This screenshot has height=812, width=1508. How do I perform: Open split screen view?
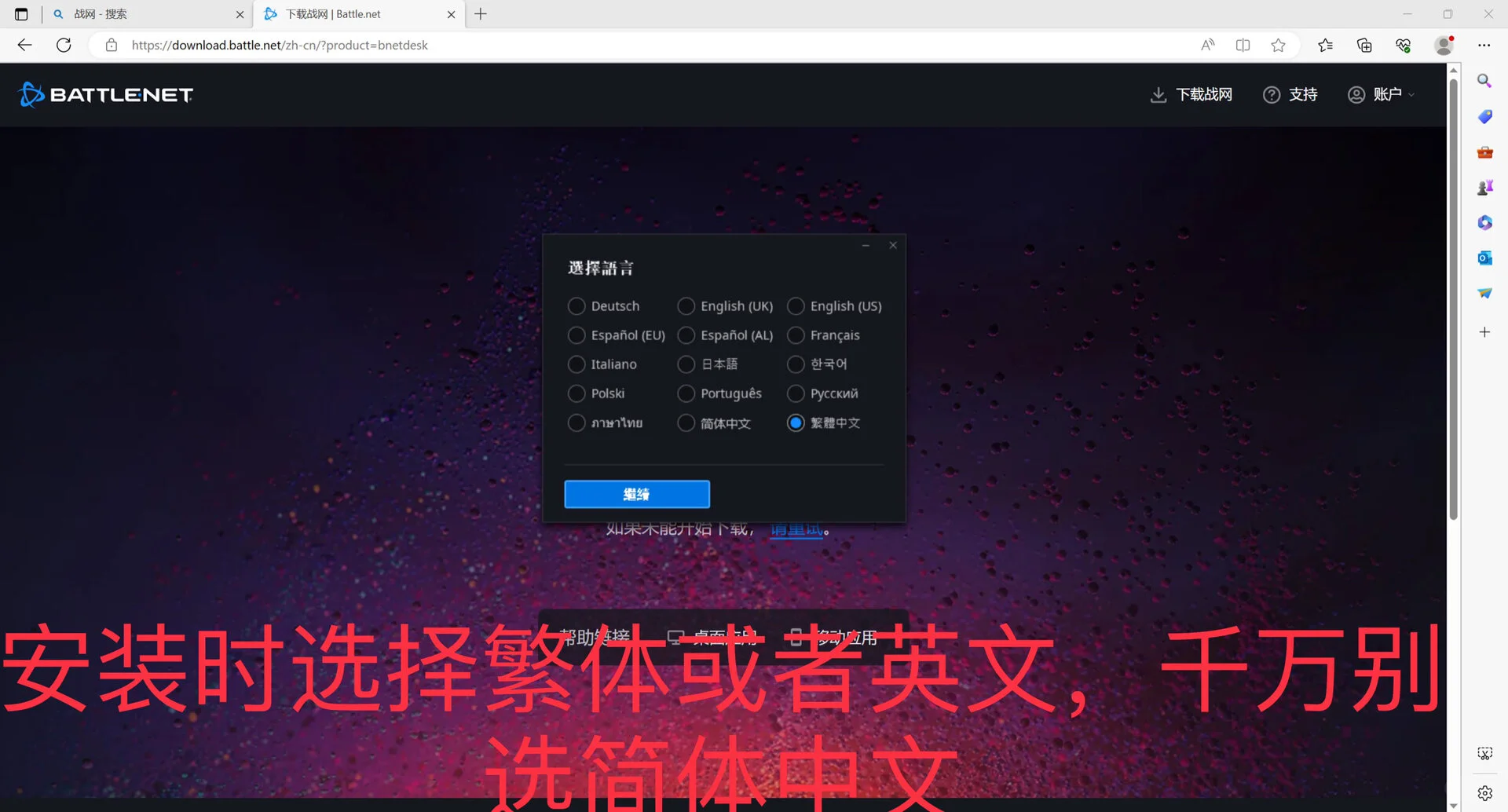click(1243, 45)
